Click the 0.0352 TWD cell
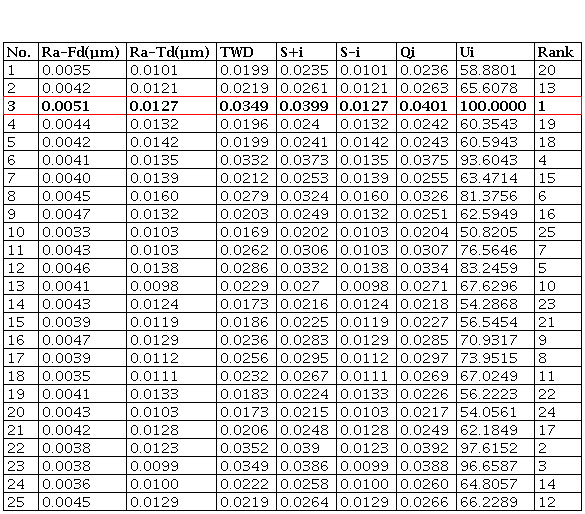The width and height of the screenshot is (585, 514). pos(244,448)
